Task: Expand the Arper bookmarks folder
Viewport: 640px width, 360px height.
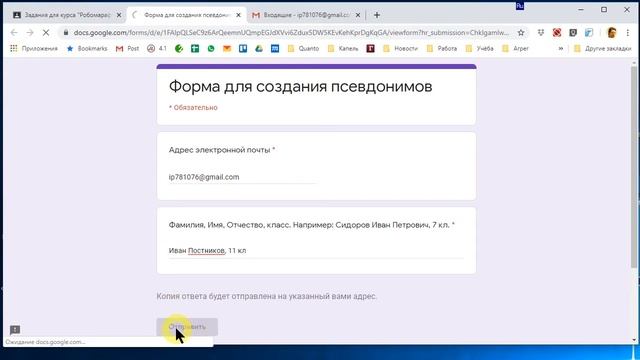Action: pos(515,49)
